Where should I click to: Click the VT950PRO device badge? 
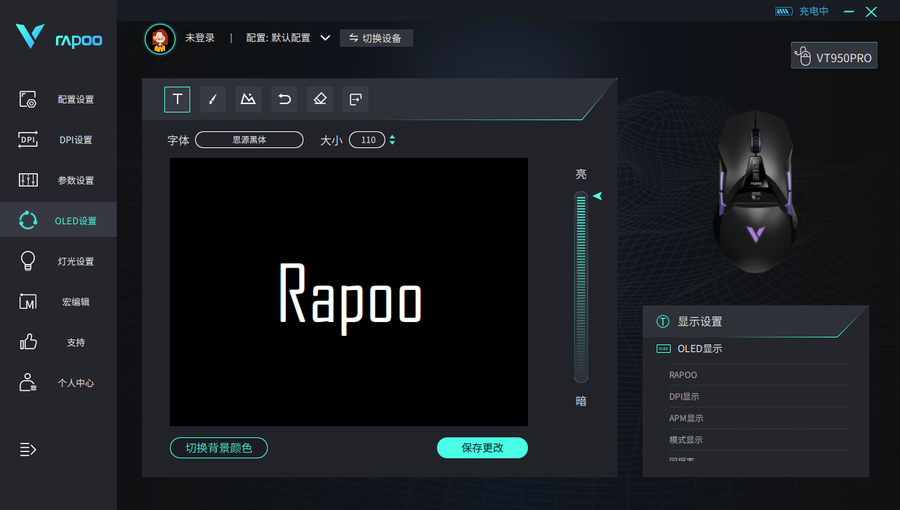[x=833, y=56]
